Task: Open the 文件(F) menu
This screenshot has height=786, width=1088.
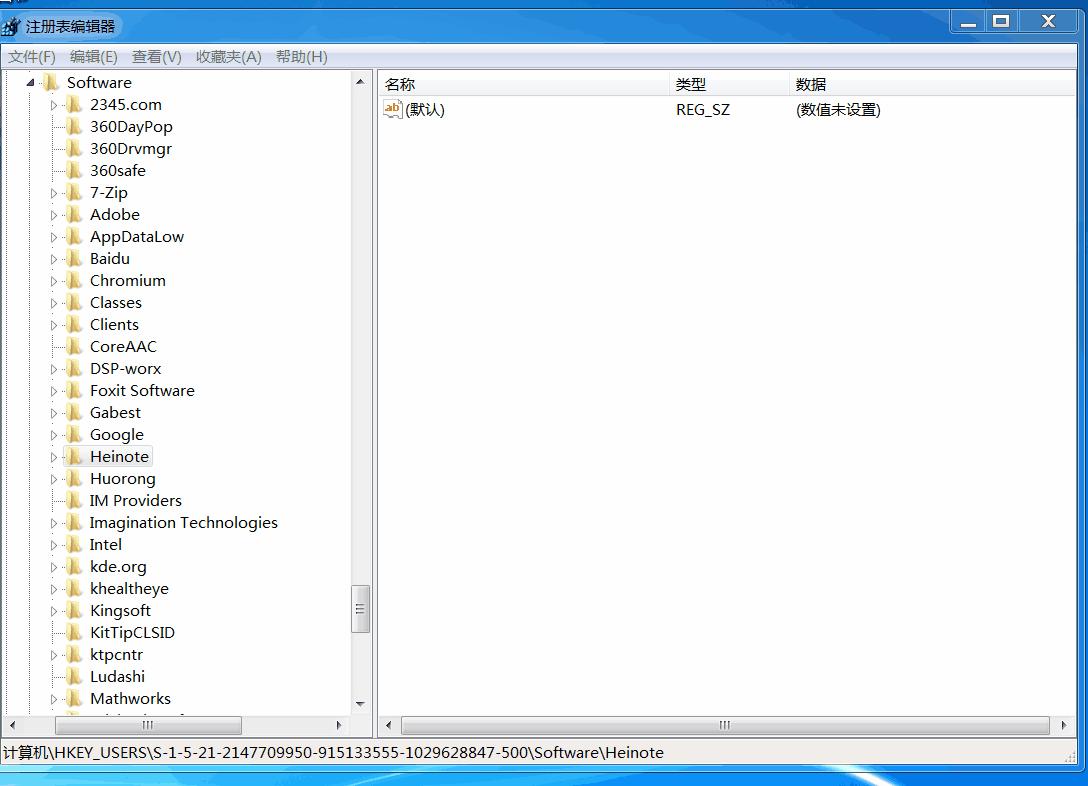Action: (32, 57)
